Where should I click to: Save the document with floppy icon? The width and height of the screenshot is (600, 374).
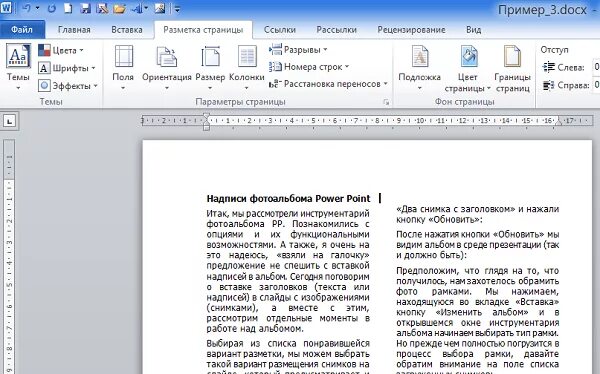(x=85, y=8)
